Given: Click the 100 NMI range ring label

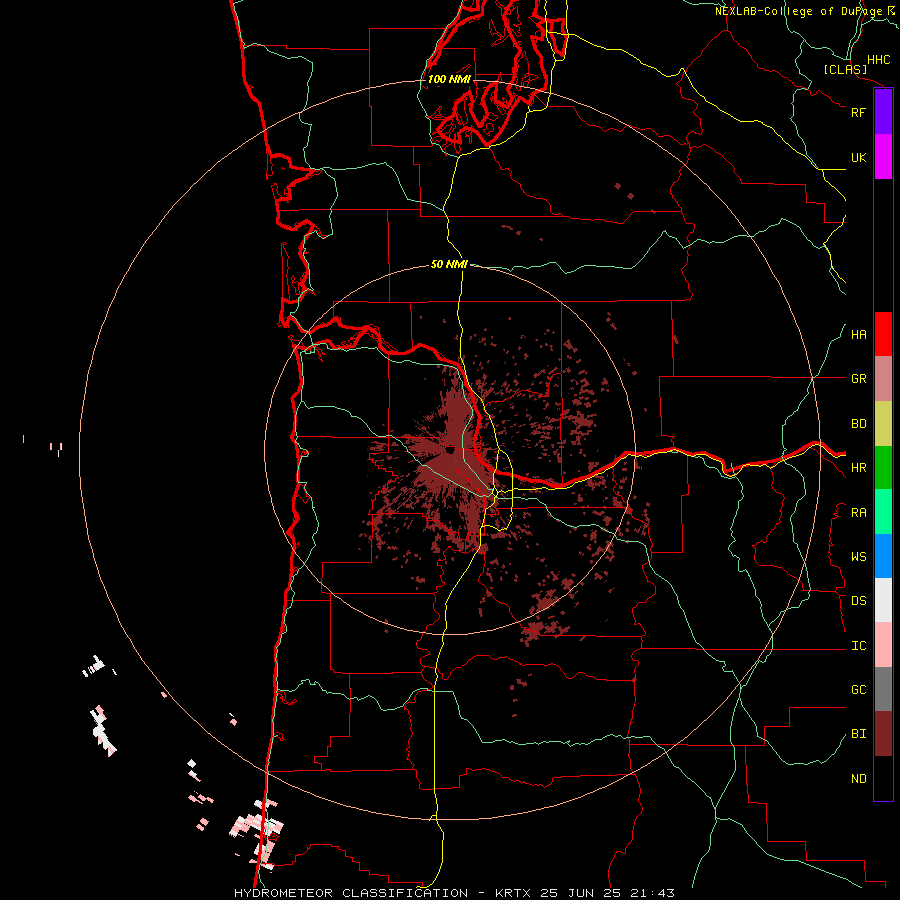Looking at the screenshot, I should (x=449, y=79).
